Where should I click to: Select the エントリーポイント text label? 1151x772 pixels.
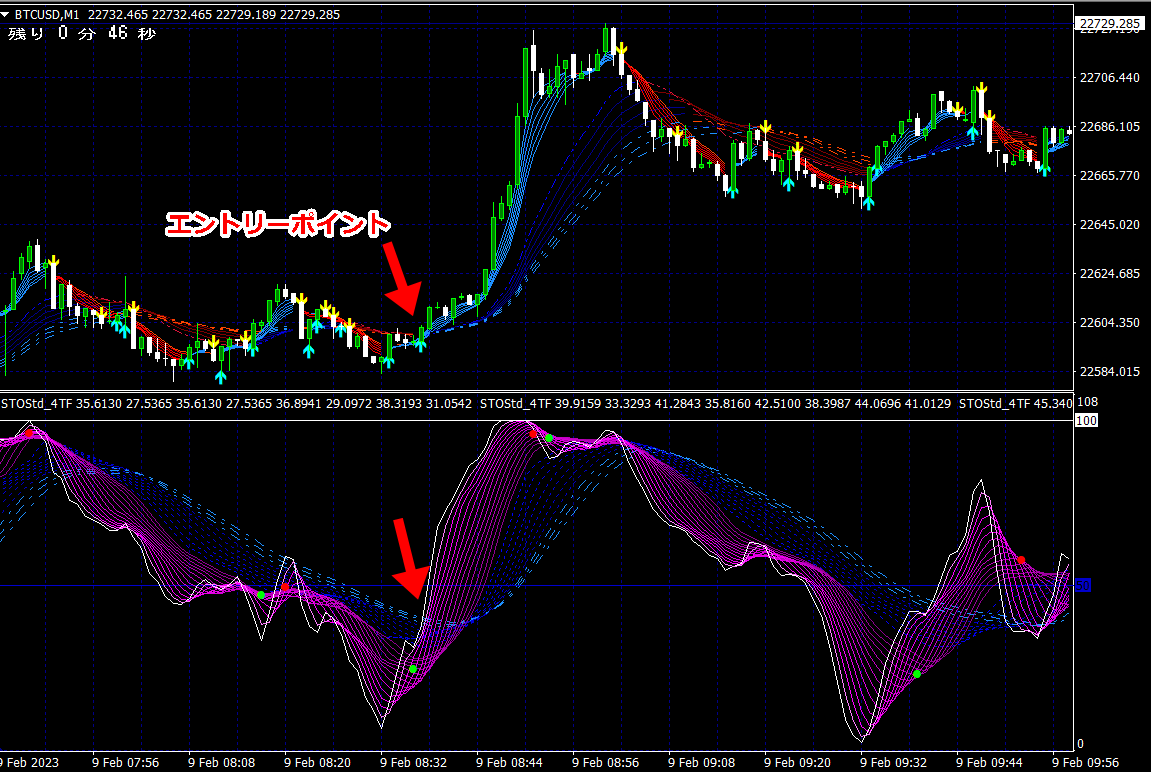coord(276,225)
